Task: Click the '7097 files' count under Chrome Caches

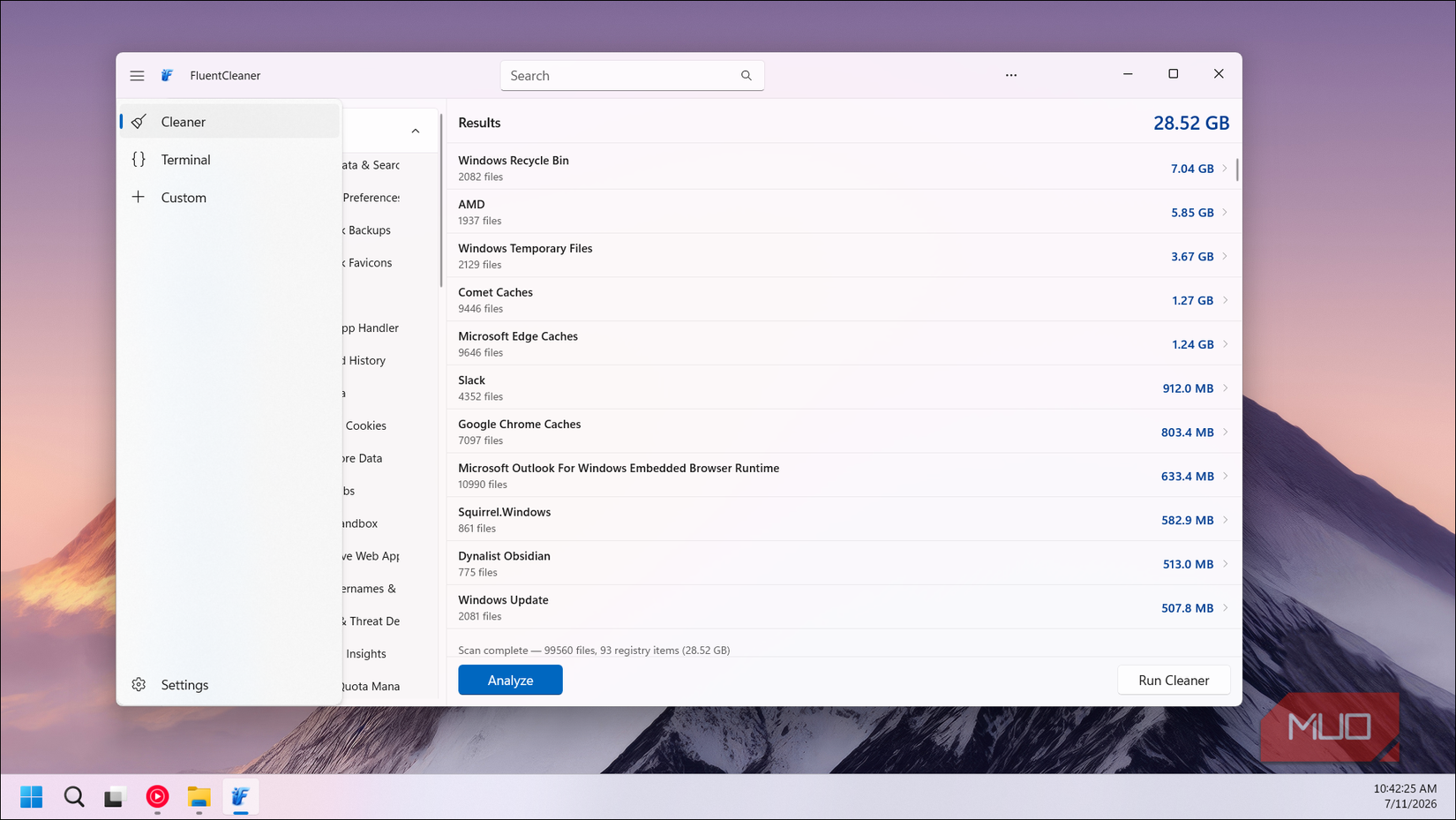Action: (x=480, y=440)
